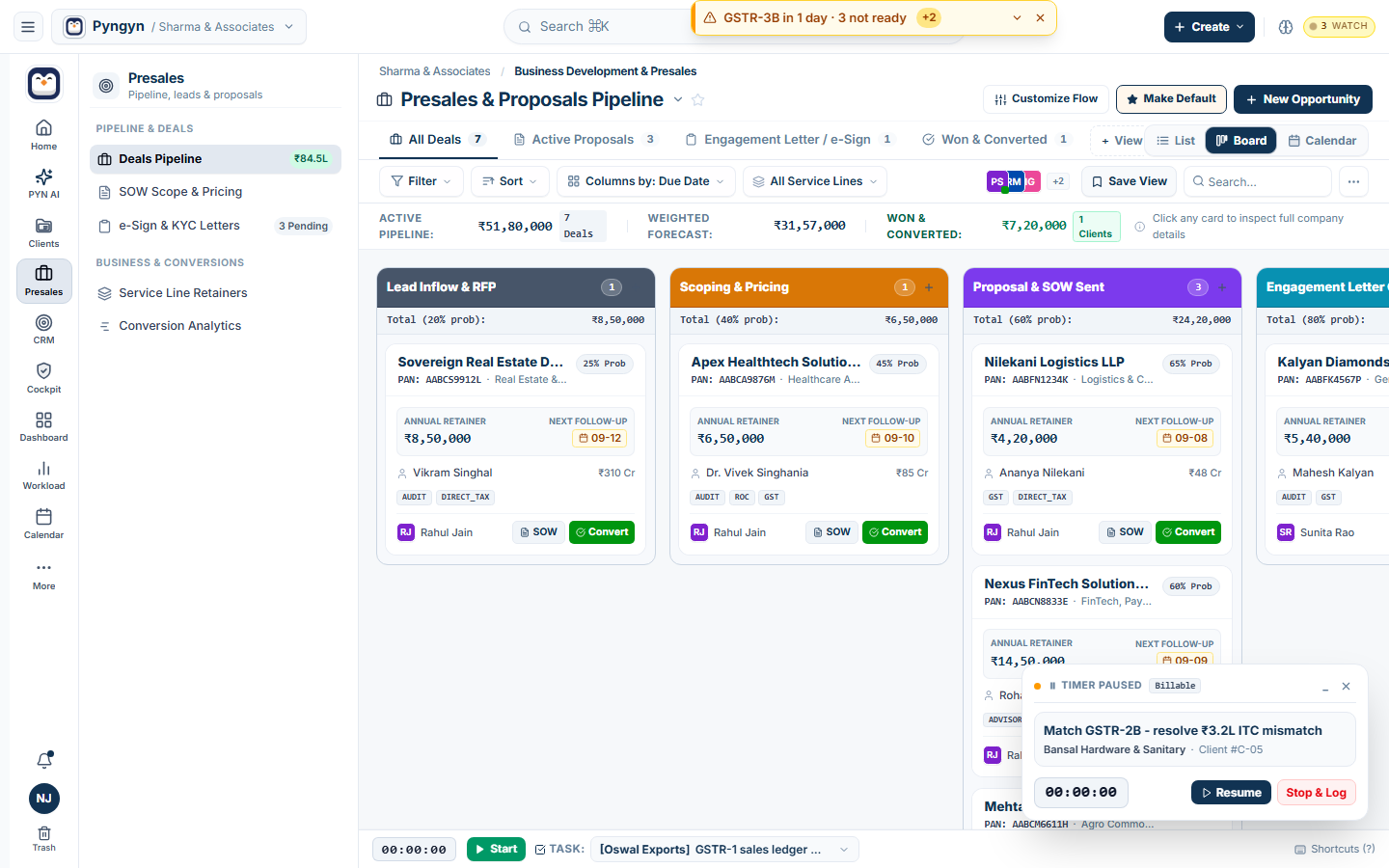1389x868 pixels.
Task: Switch to Board view
Action: coord(1240,141)
